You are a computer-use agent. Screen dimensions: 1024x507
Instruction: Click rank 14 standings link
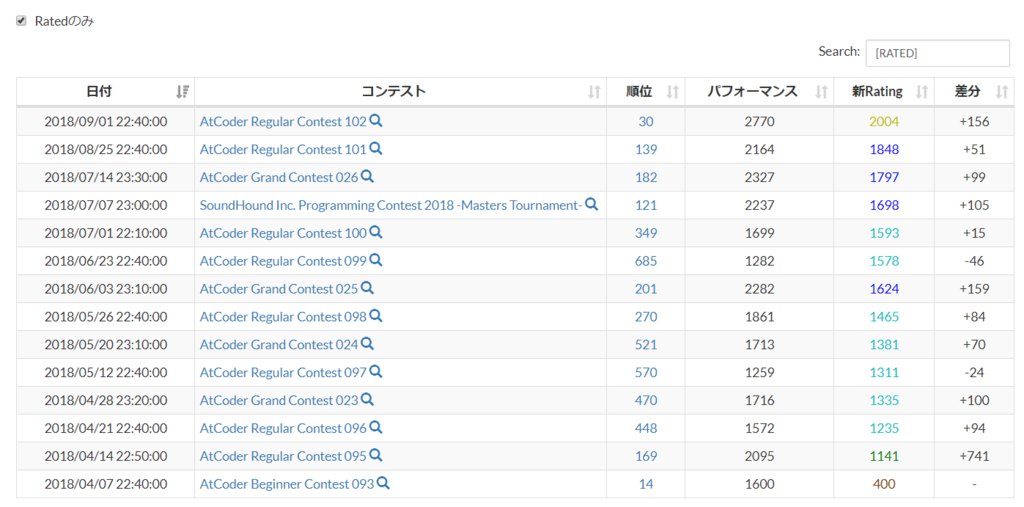point(646,484)
